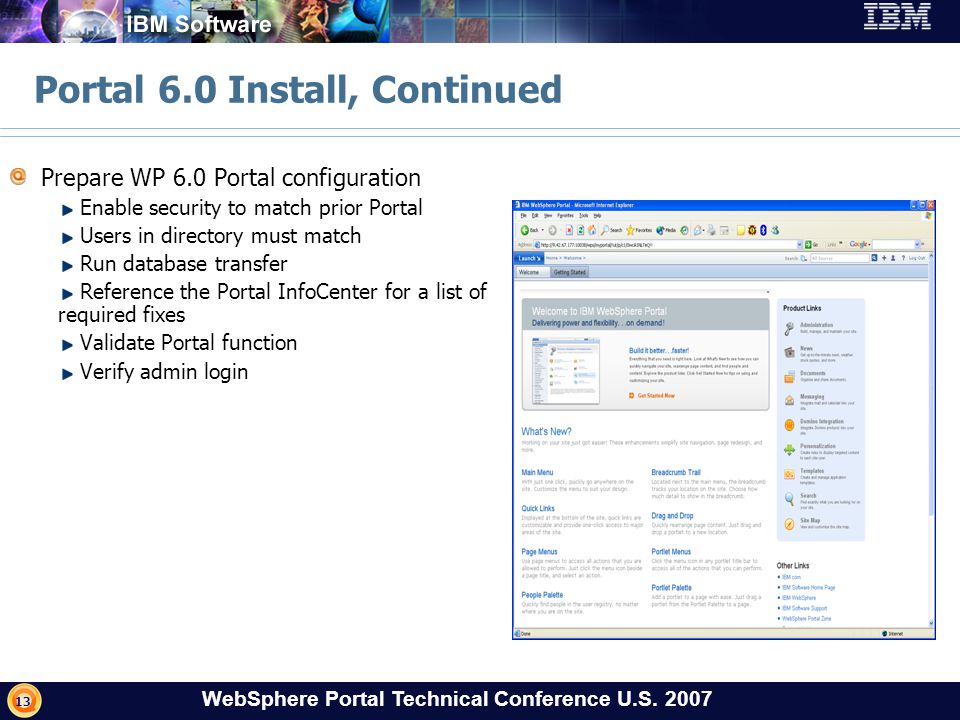Open the File menu in Internet Explorer

click(x=523, y=216)
